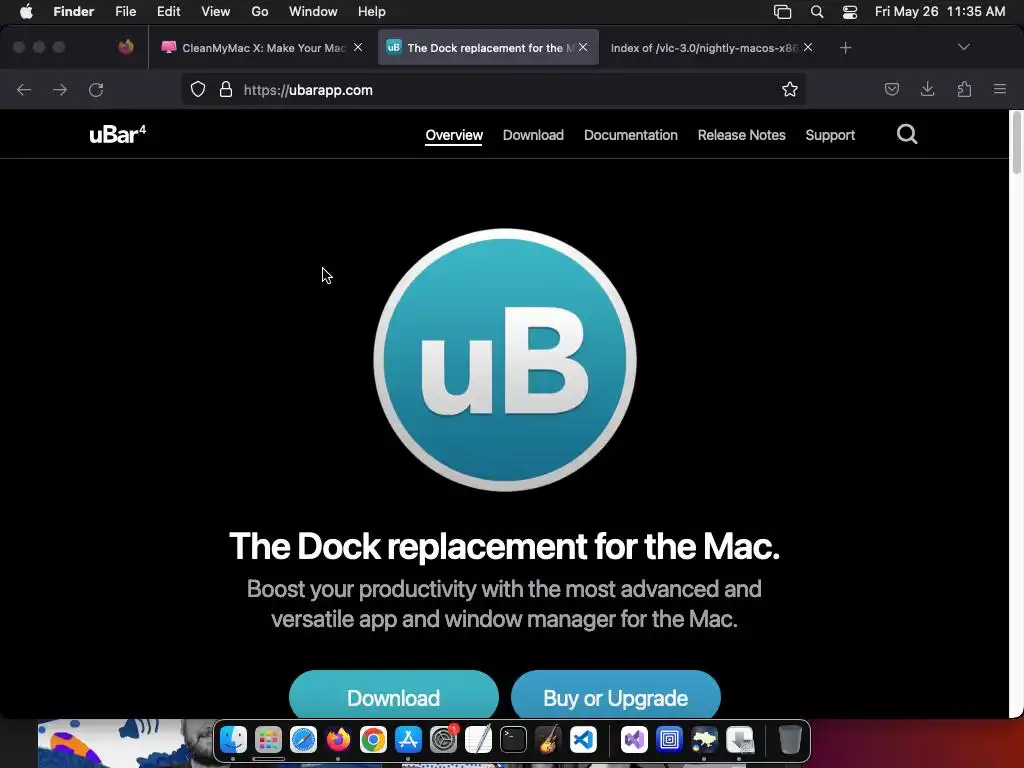Open Firefox from the Dock
This screenshot has height=768, width=1024.
[338, 740]
